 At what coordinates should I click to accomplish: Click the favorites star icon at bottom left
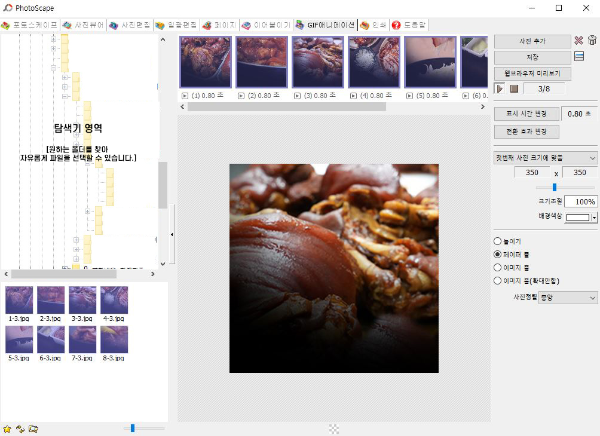[x=7, y=429]
